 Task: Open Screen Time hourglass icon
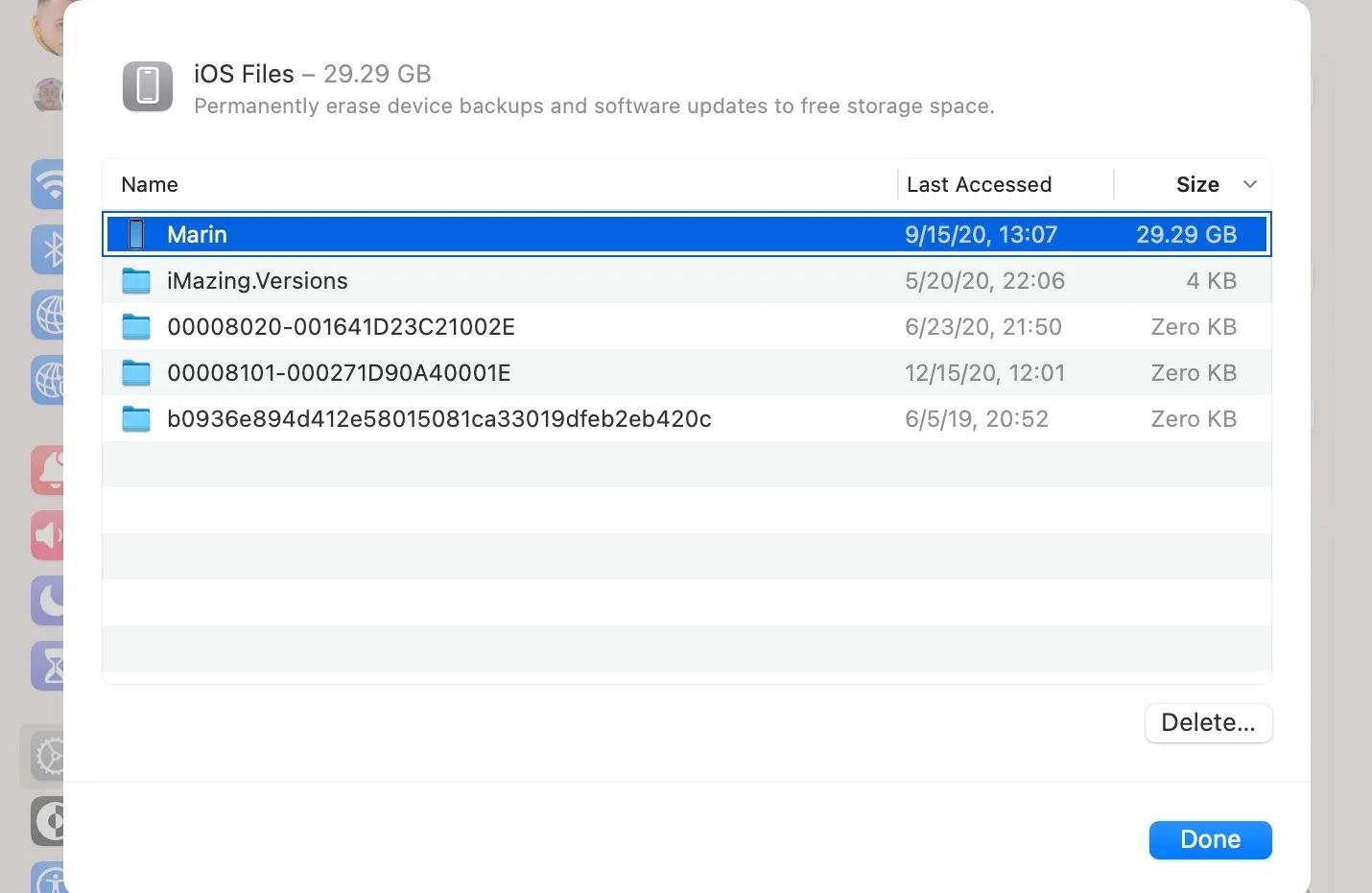pos(48,667)
